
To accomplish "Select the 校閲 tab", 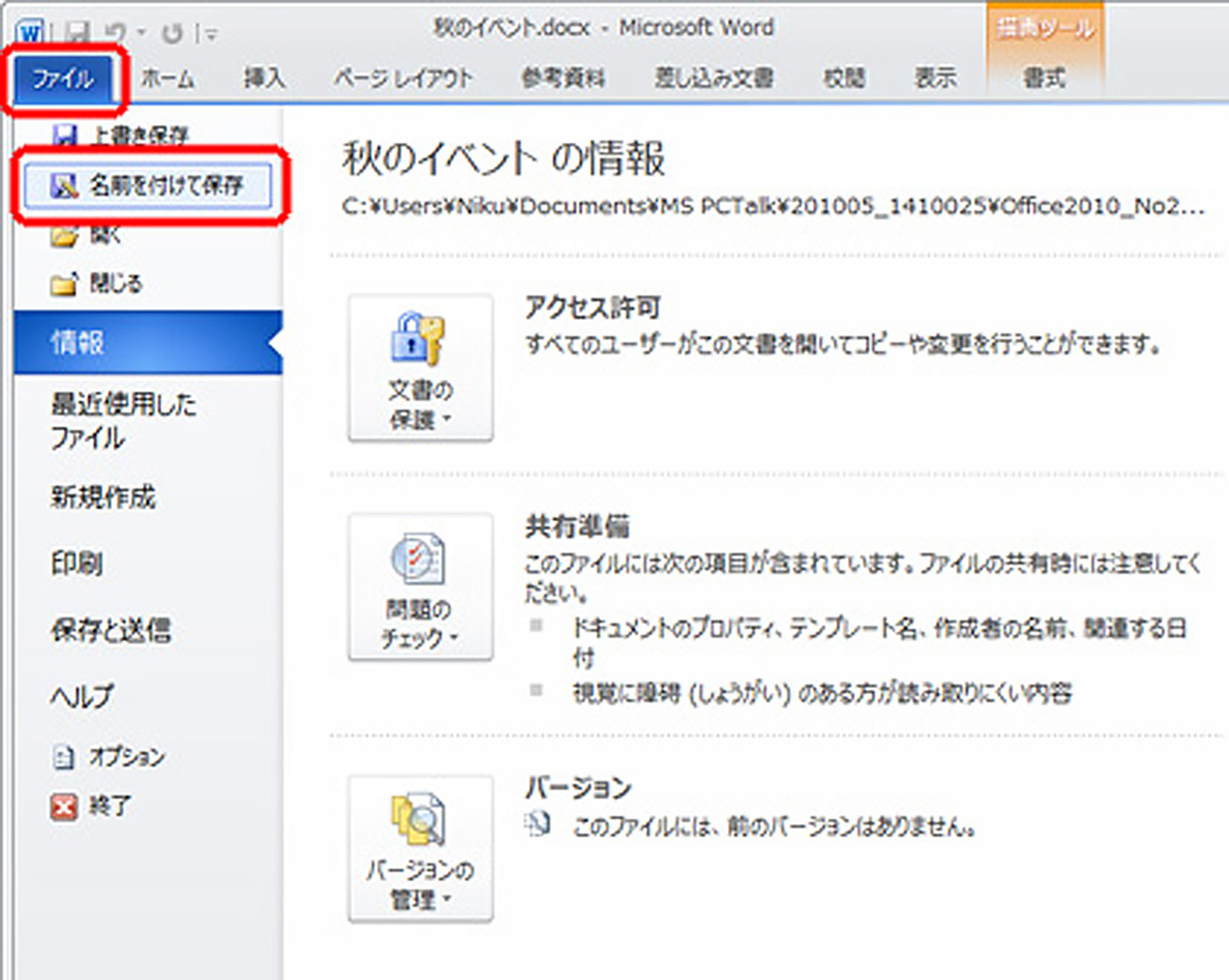I will point(844,78).
